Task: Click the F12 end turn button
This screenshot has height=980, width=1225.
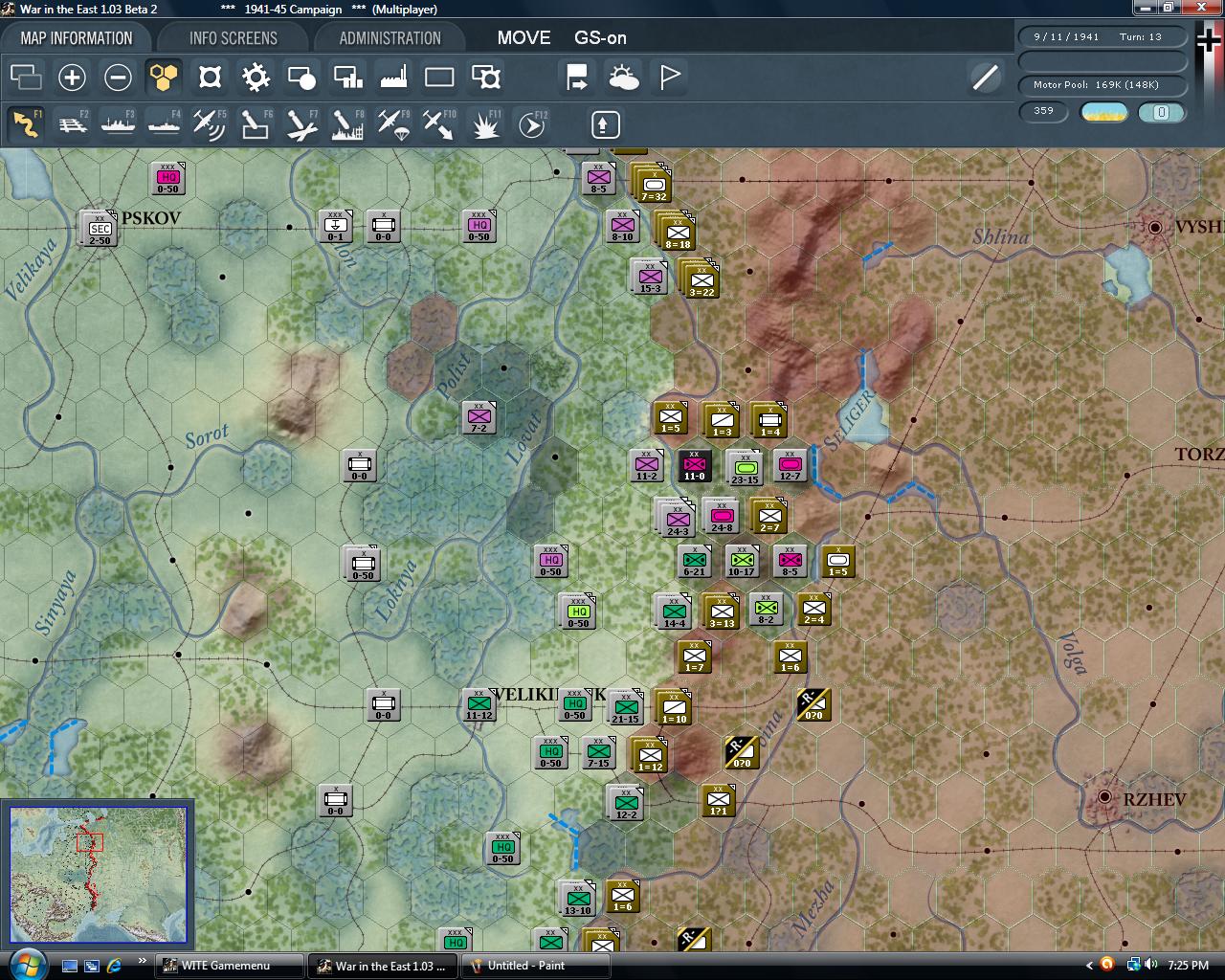Action: [x=531, y=124]
